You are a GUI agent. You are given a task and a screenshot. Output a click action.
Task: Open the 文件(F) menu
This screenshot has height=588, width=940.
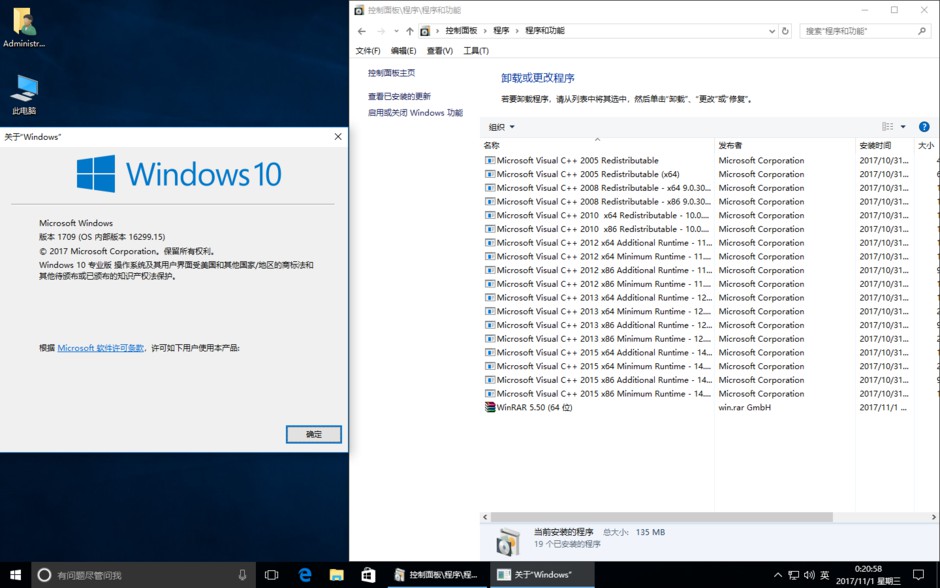pos(367,51)
